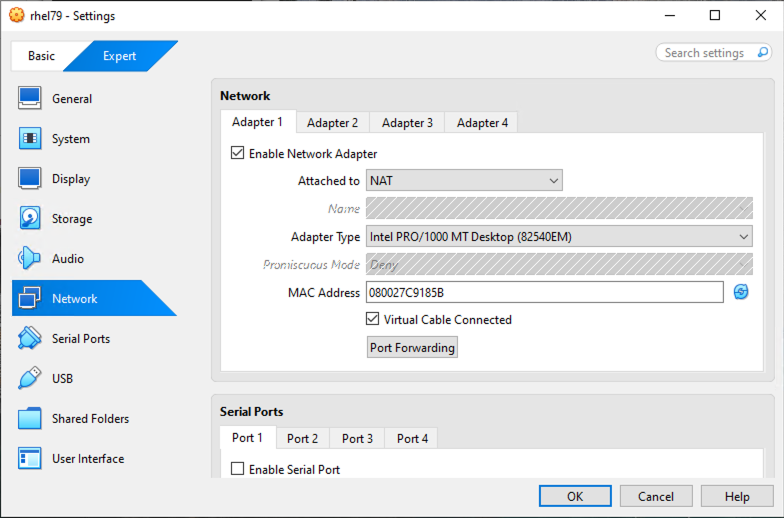
Task: Select Display label in sidebar
Action: click(71, 178)
